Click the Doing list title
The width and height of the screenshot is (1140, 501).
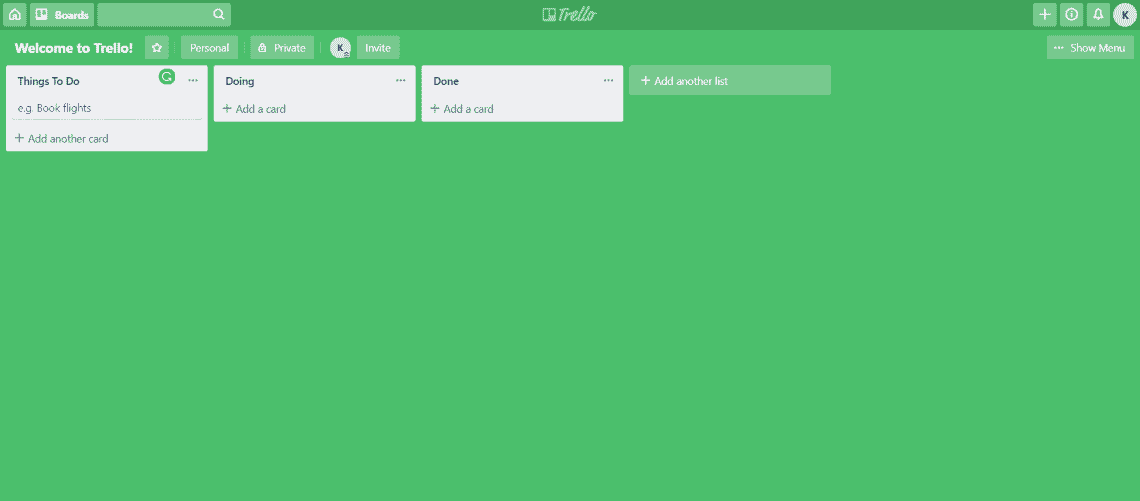pos(240,81)
